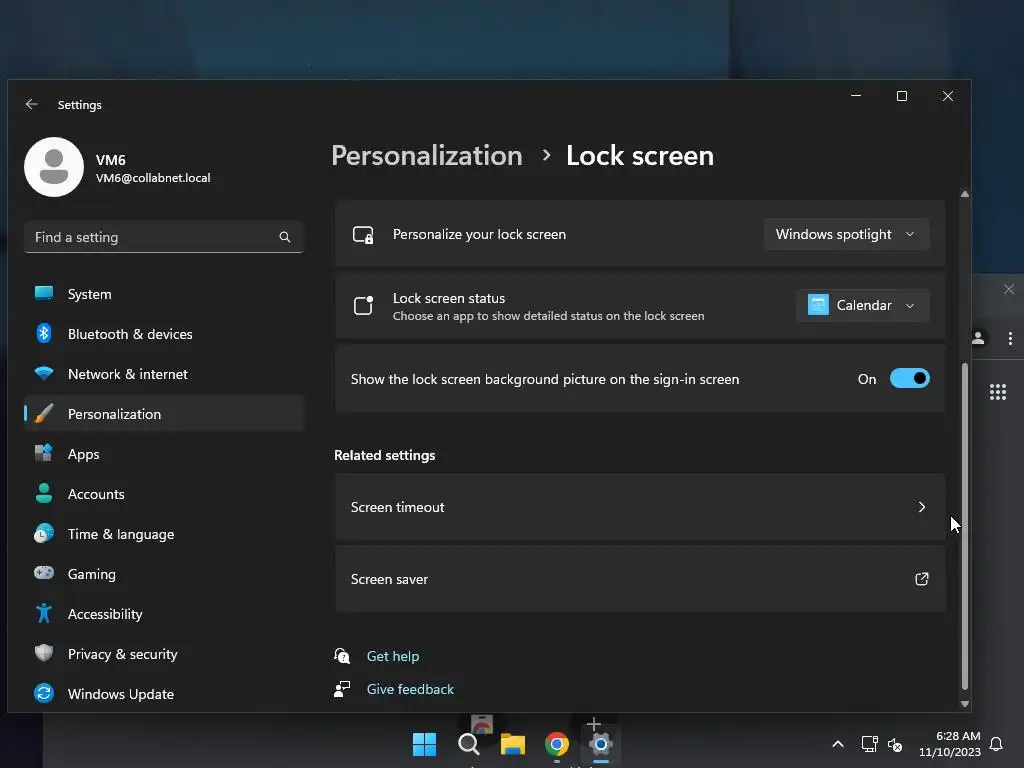Turn off sign-in screen background picture toggle
This screenshot has width=1024, height=768.
(910, 379)
